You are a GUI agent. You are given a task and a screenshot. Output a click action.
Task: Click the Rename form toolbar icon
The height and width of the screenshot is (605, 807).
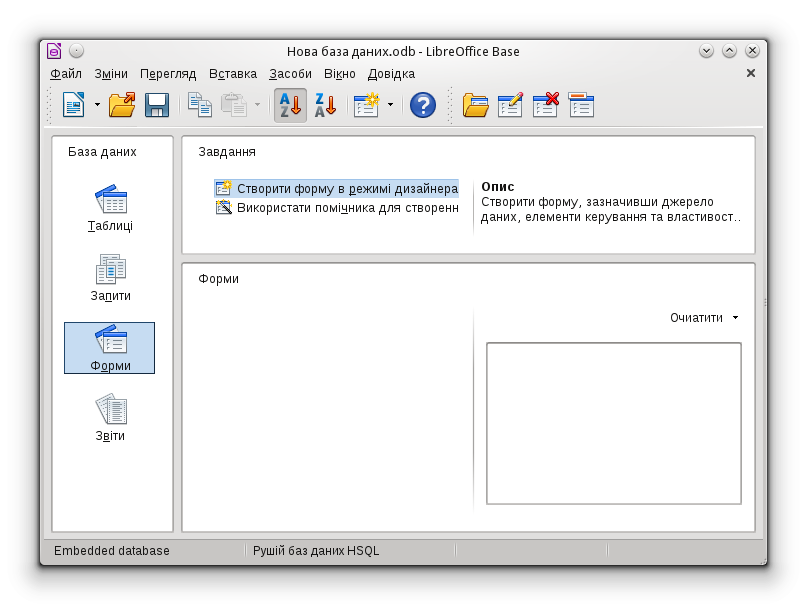(581, 105)
